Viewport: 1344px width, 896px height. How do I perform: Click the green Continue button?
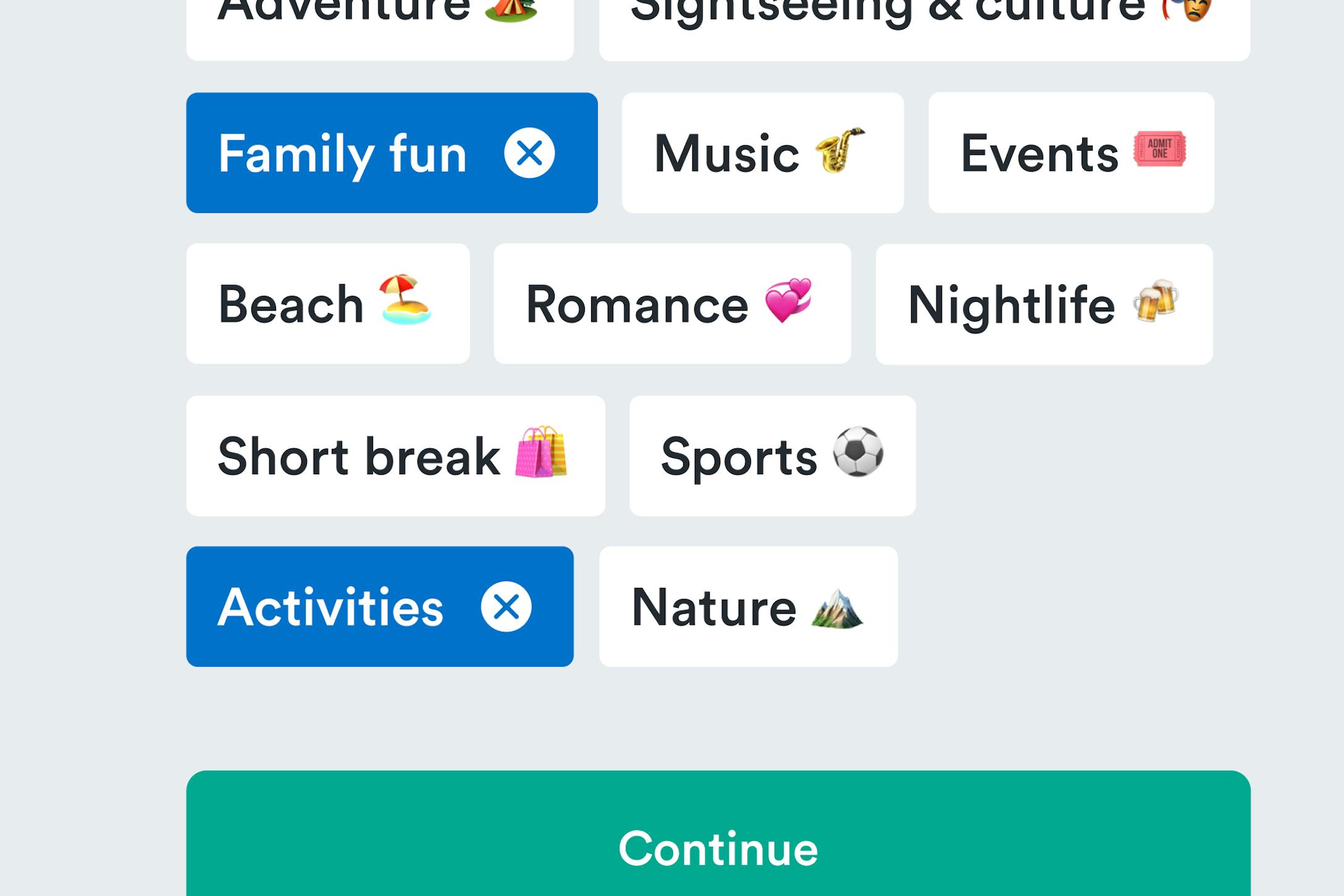pyautogui.click(x=718, y=834)
